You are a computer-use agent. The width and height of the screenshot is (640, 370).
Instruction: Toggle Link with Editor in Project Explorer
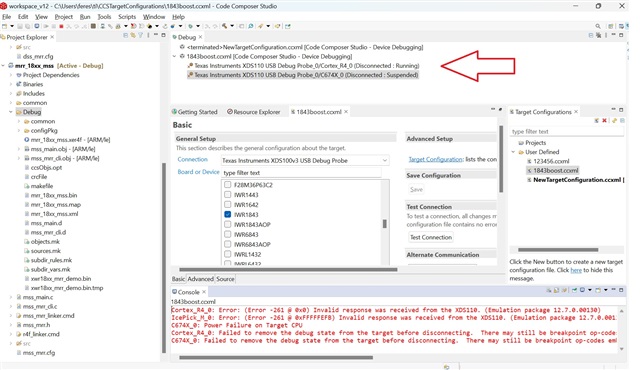pyautogui.click(x=133, y=35)
